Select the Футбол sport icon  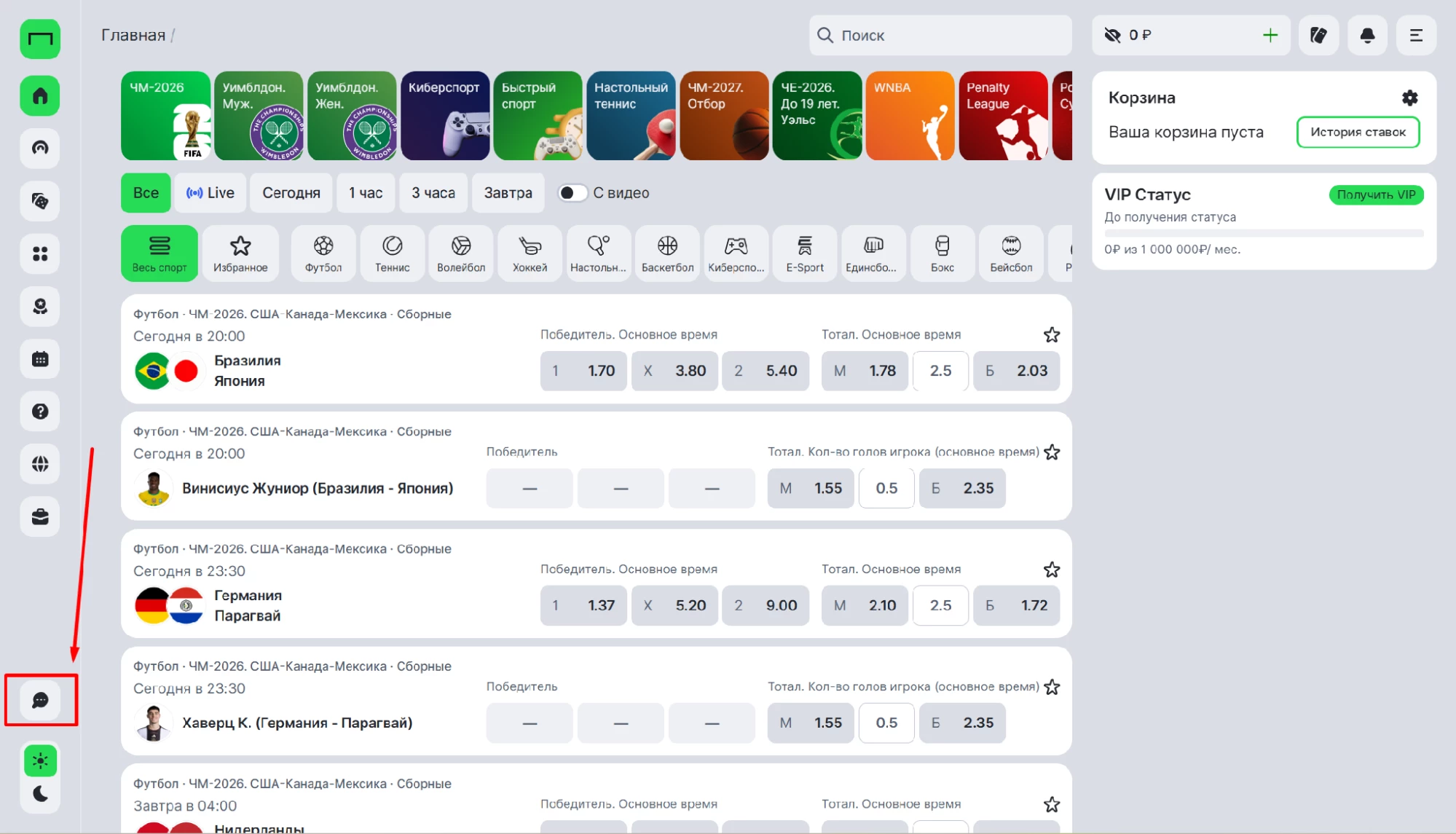point(323,253)
